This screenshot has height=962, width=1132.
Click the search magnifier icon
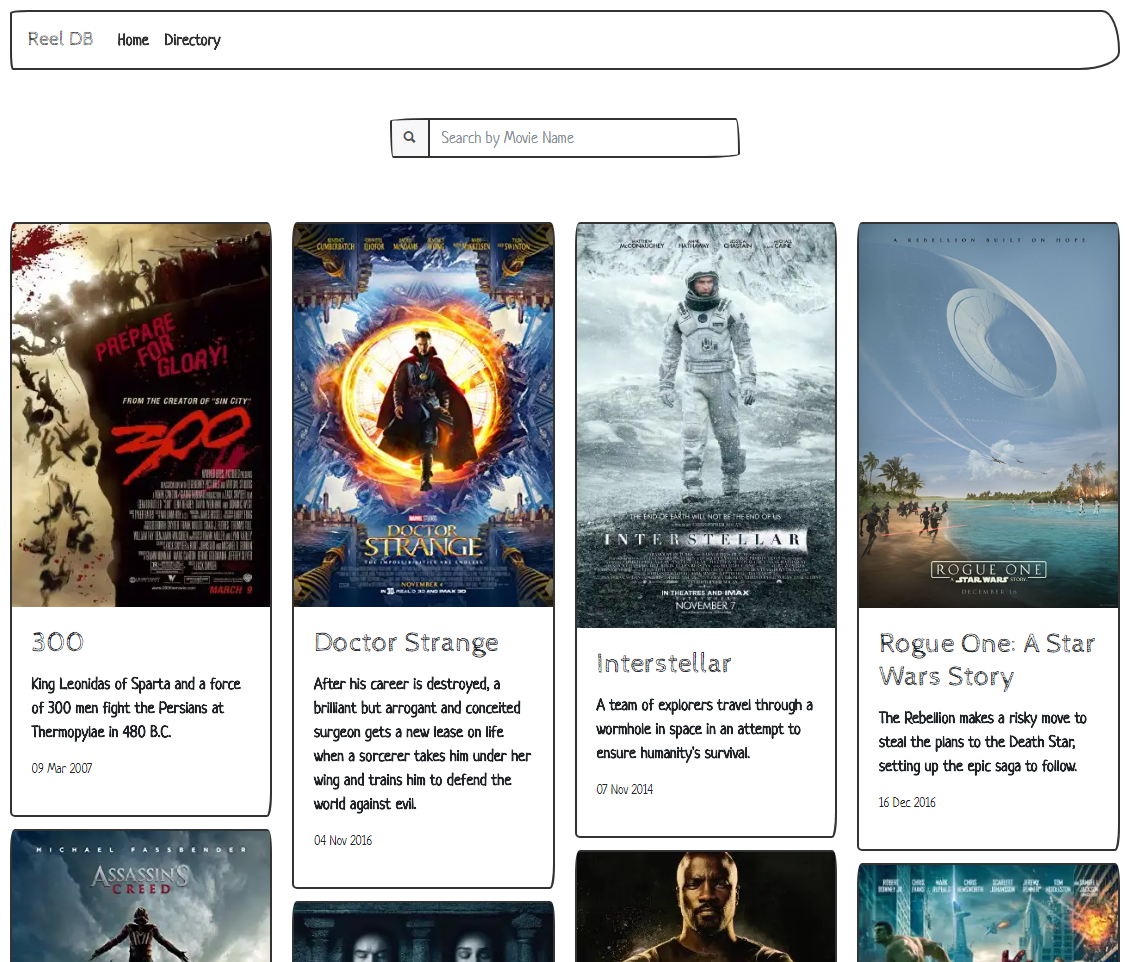coord(409,137)
